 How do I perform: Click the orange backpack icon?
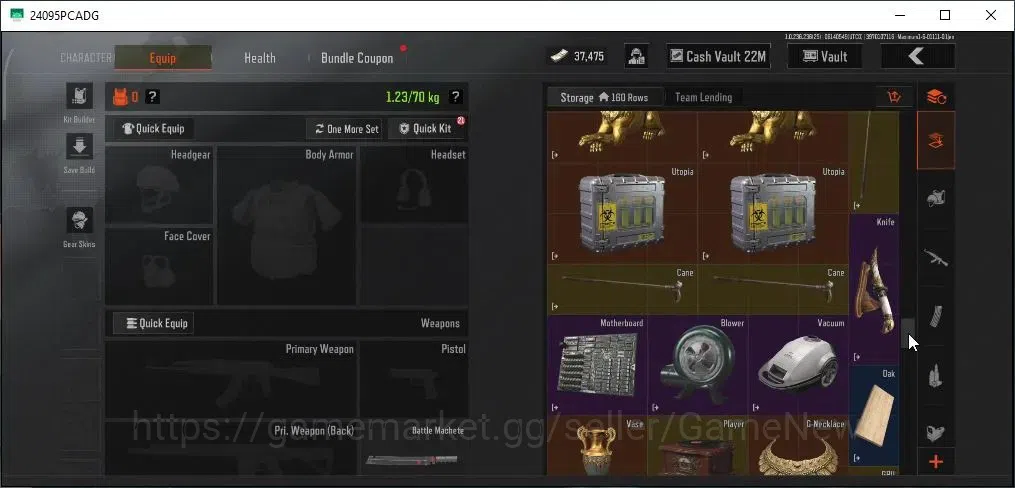pyautogui.click(x=120, y=97)
